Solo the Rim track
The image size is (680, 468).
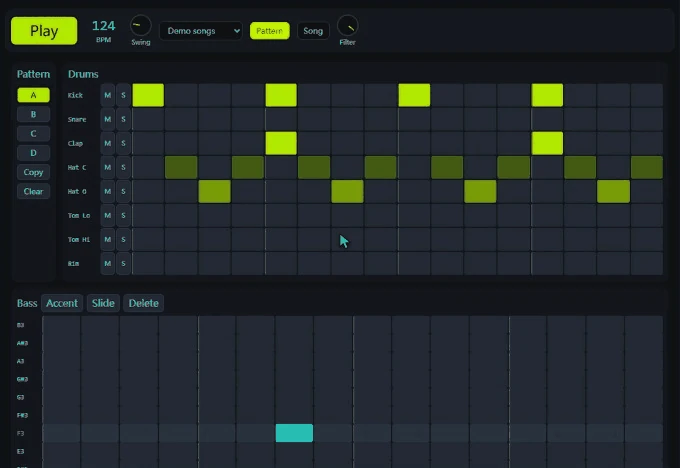[x=123, y=264]
